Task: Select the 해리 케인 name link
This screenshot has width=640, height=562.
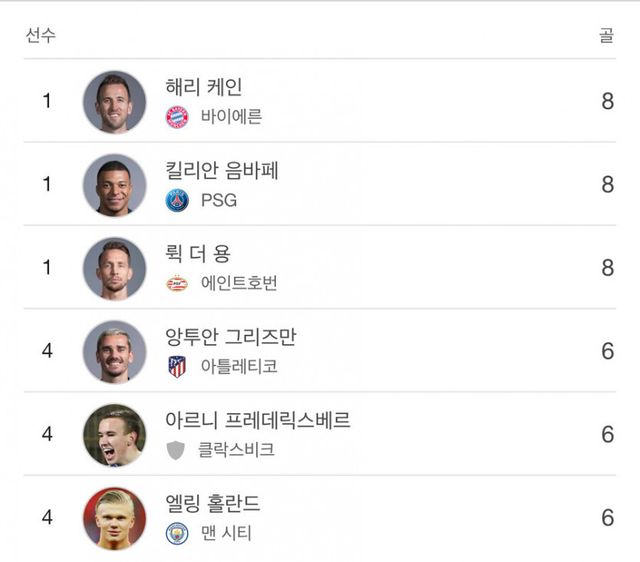Action: (204, 88)
